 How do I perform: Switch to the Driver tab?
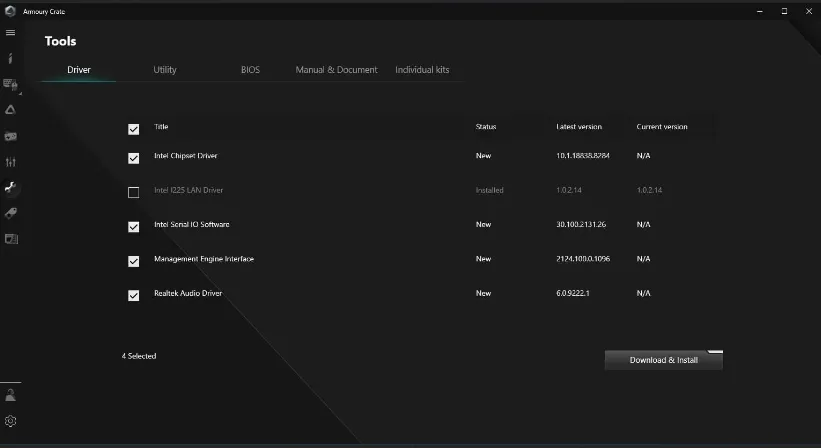pyautogui.click(x=79, y=70)
